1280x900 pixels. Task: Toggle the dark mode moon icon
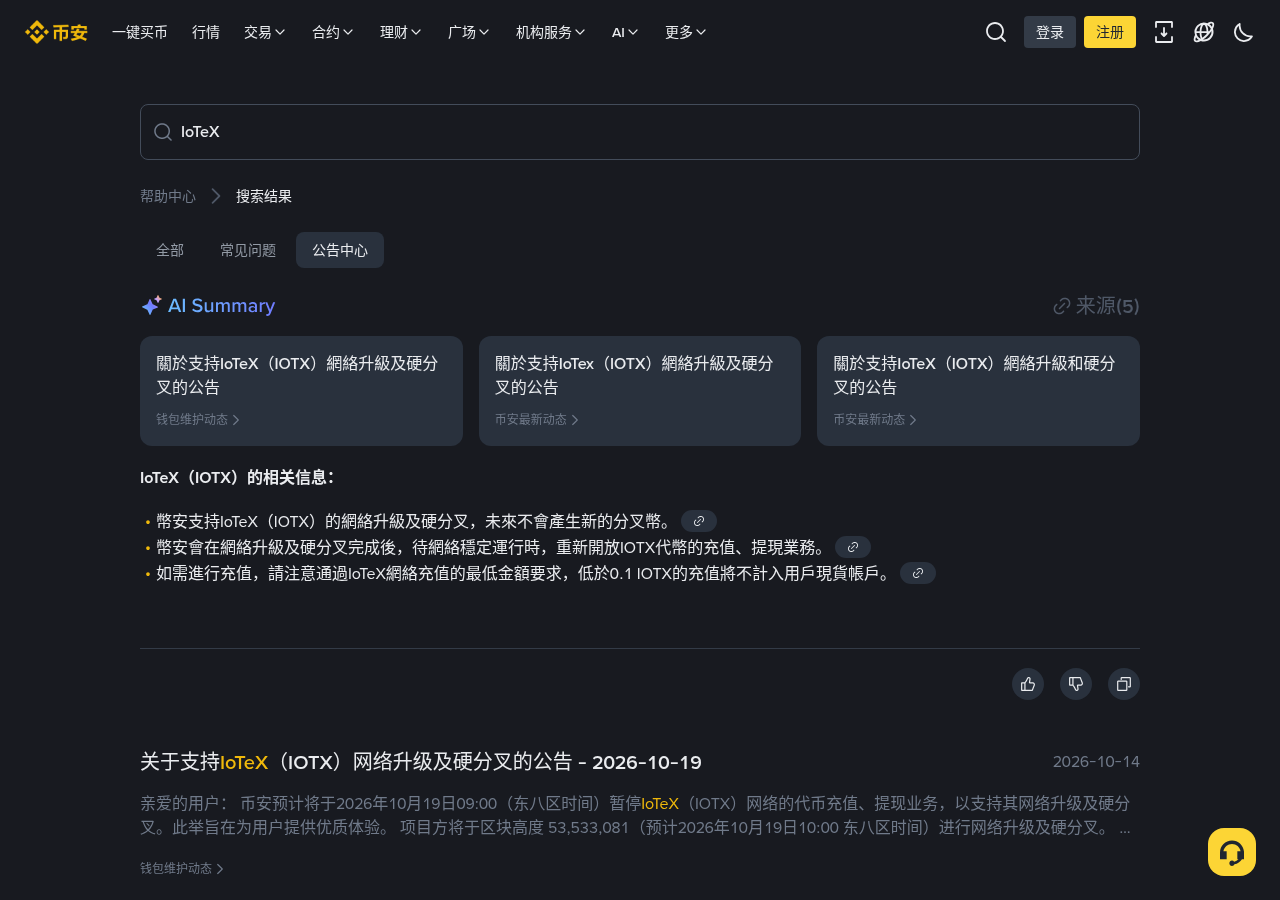pos(1244,32)
